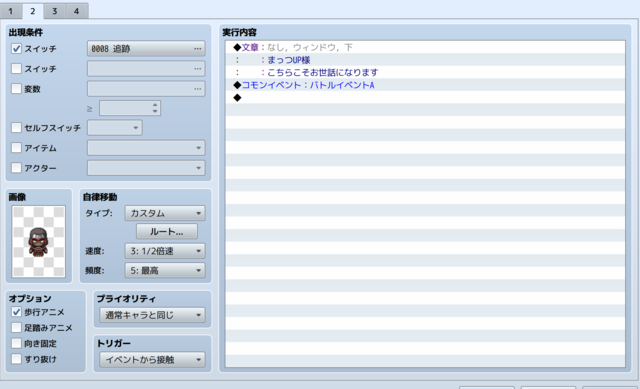Click the second スイッチ field ellipsis button
Screen dimensions: 640x389
[x=198, y=69]
